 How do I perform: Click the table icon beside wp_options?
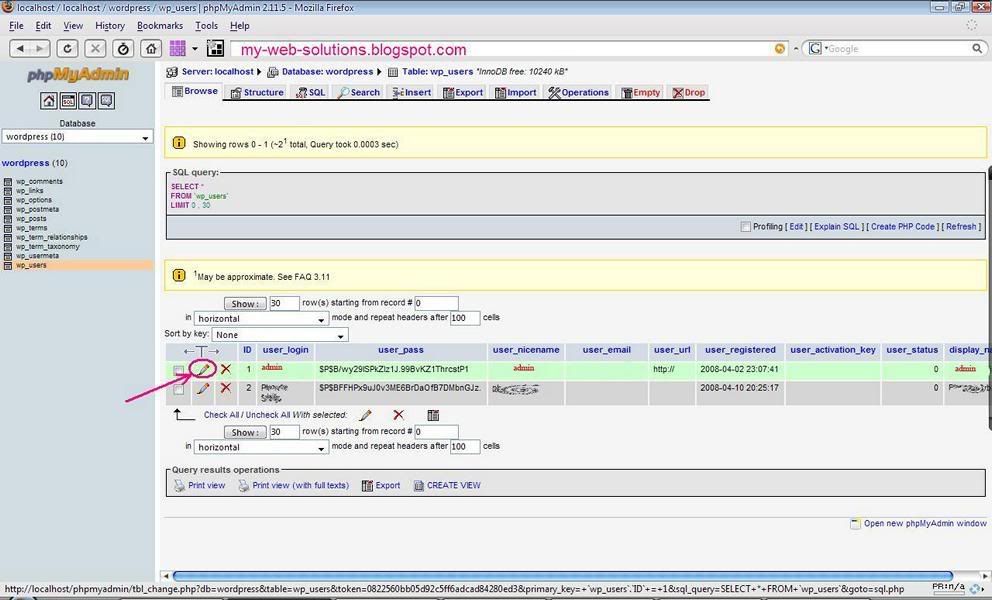8,200
